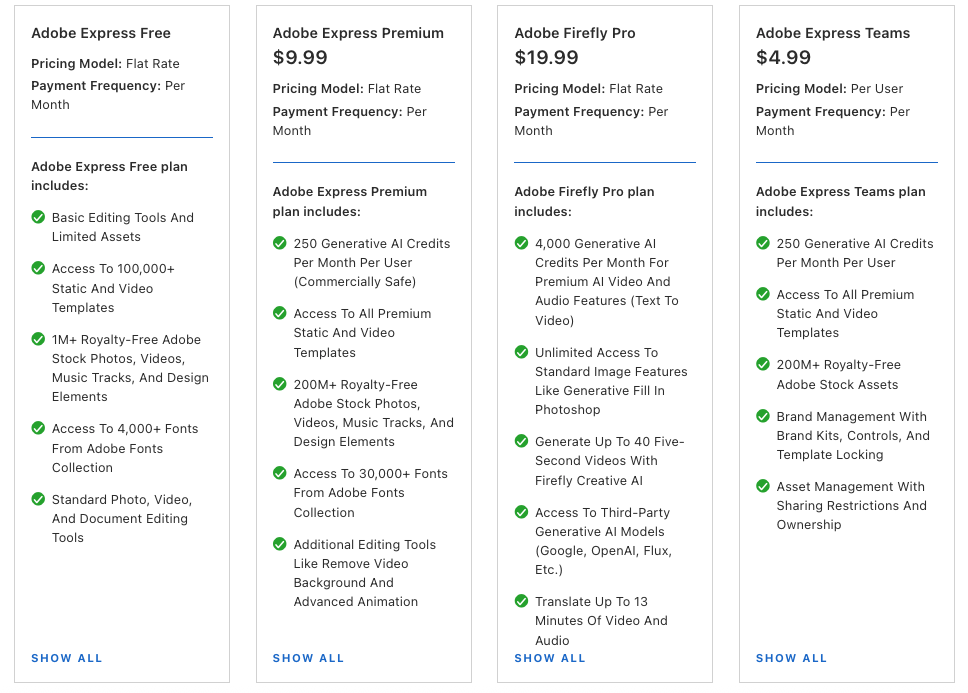Image resolution: width=968 pixels, height=693 pixels.
Task: Click SHOW ALL in Adobe Express Premium card
Action: 308,658
